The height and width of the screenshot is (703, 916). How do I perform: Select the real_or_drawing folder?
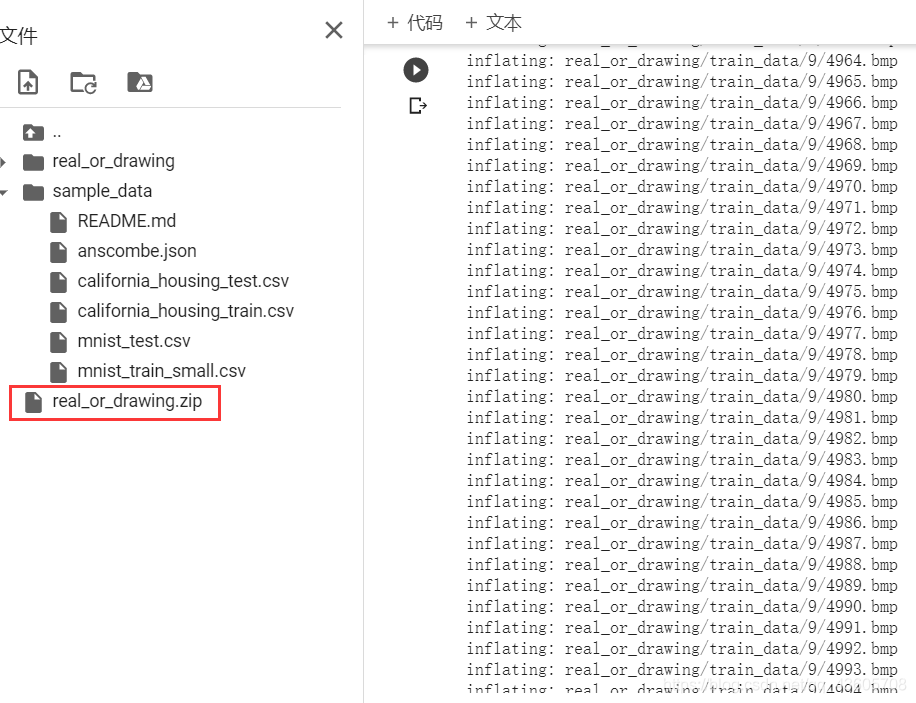click(x=113, y=161)
